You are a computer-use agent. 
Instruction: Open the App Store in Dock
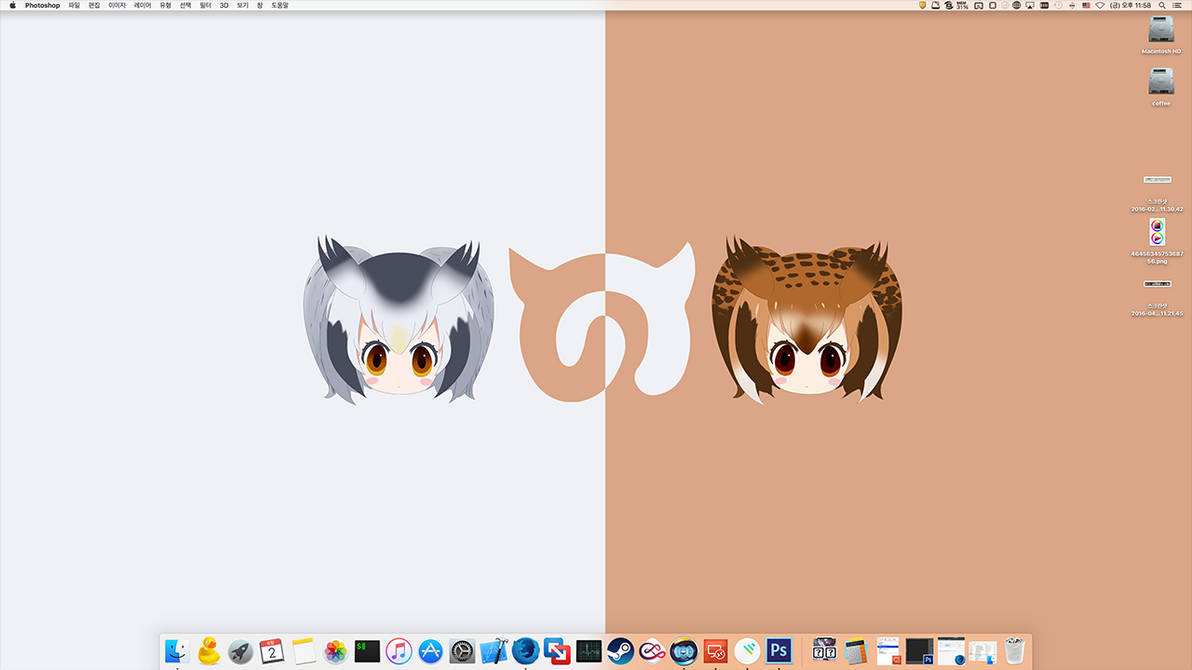430,651
